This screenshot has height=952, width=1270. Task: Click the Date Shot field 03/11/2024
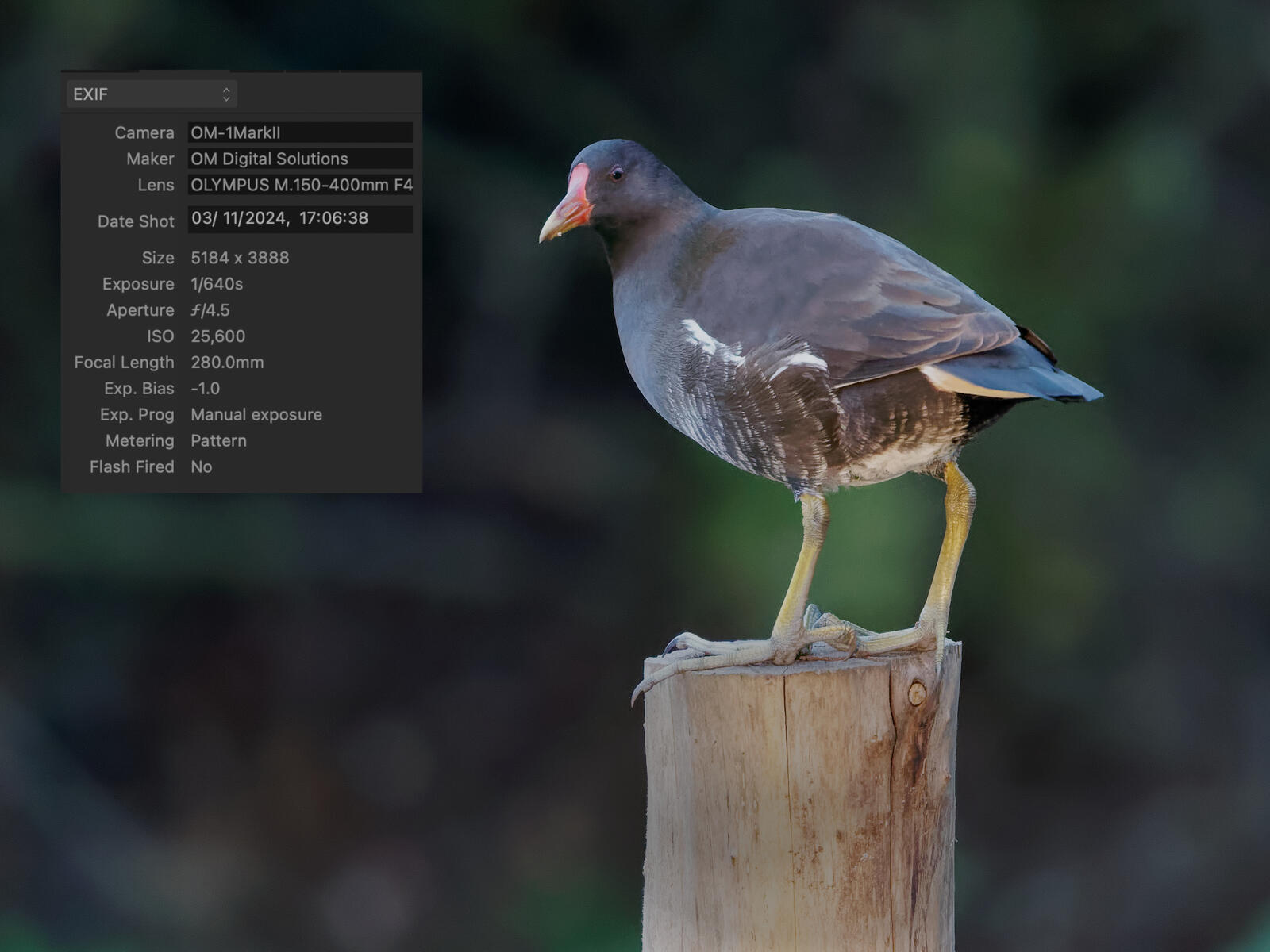tap(299, 219)
